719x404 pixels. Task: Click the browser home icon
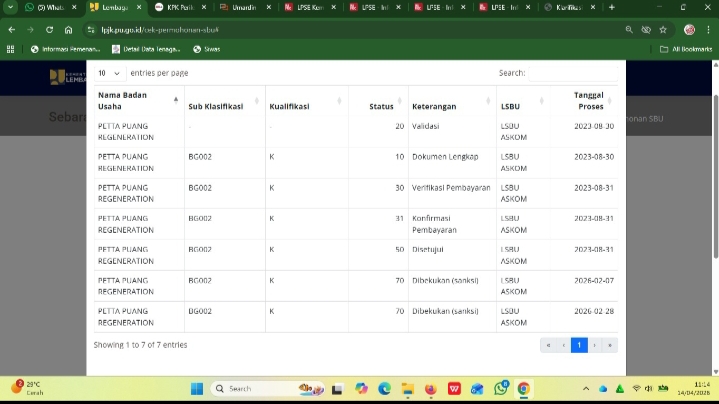tap(68, 30)
